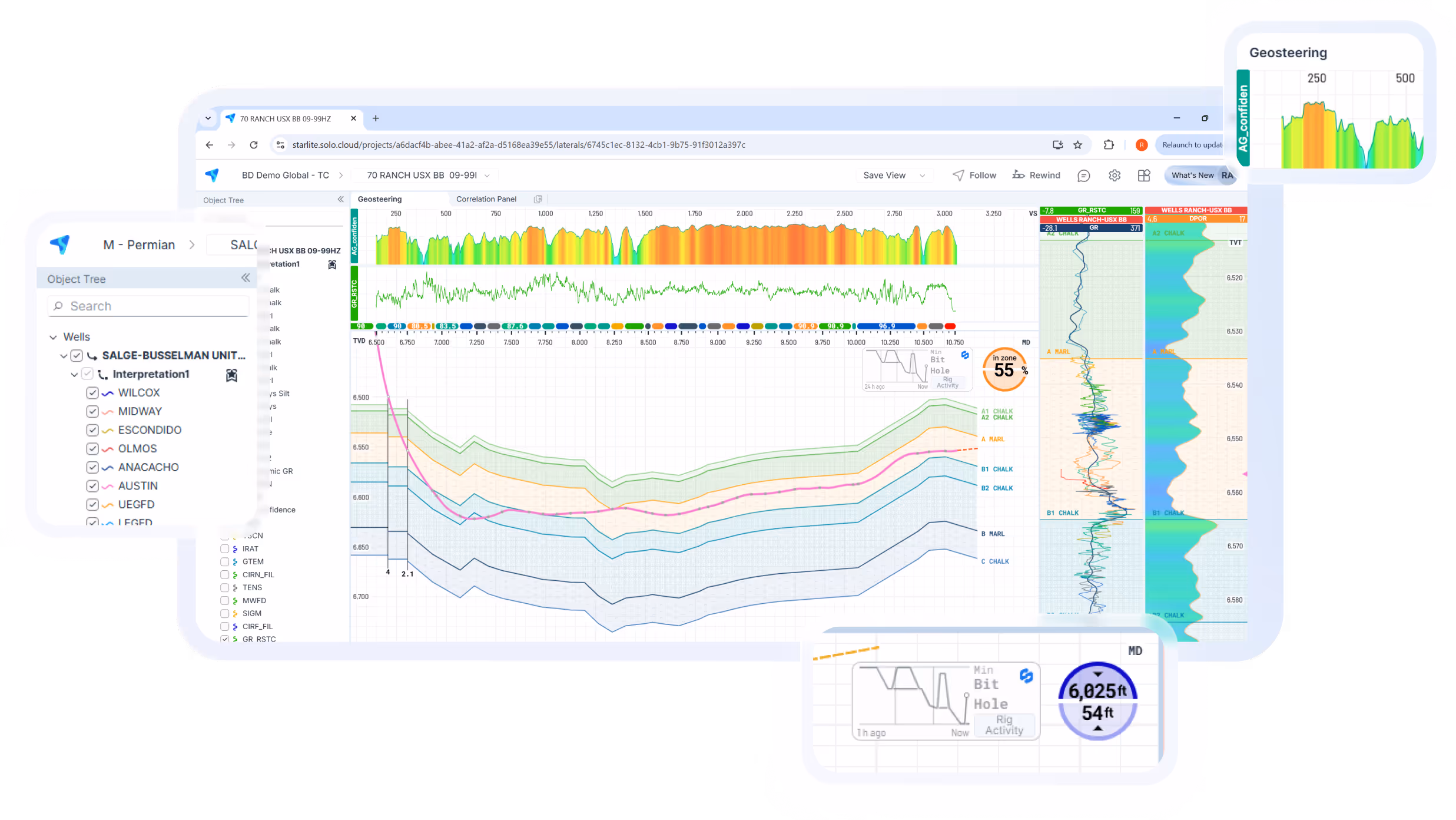Screen dimensions: 1456x820
Task: Click the browser extensions puzzle icon
Action: click(1109, 145)
